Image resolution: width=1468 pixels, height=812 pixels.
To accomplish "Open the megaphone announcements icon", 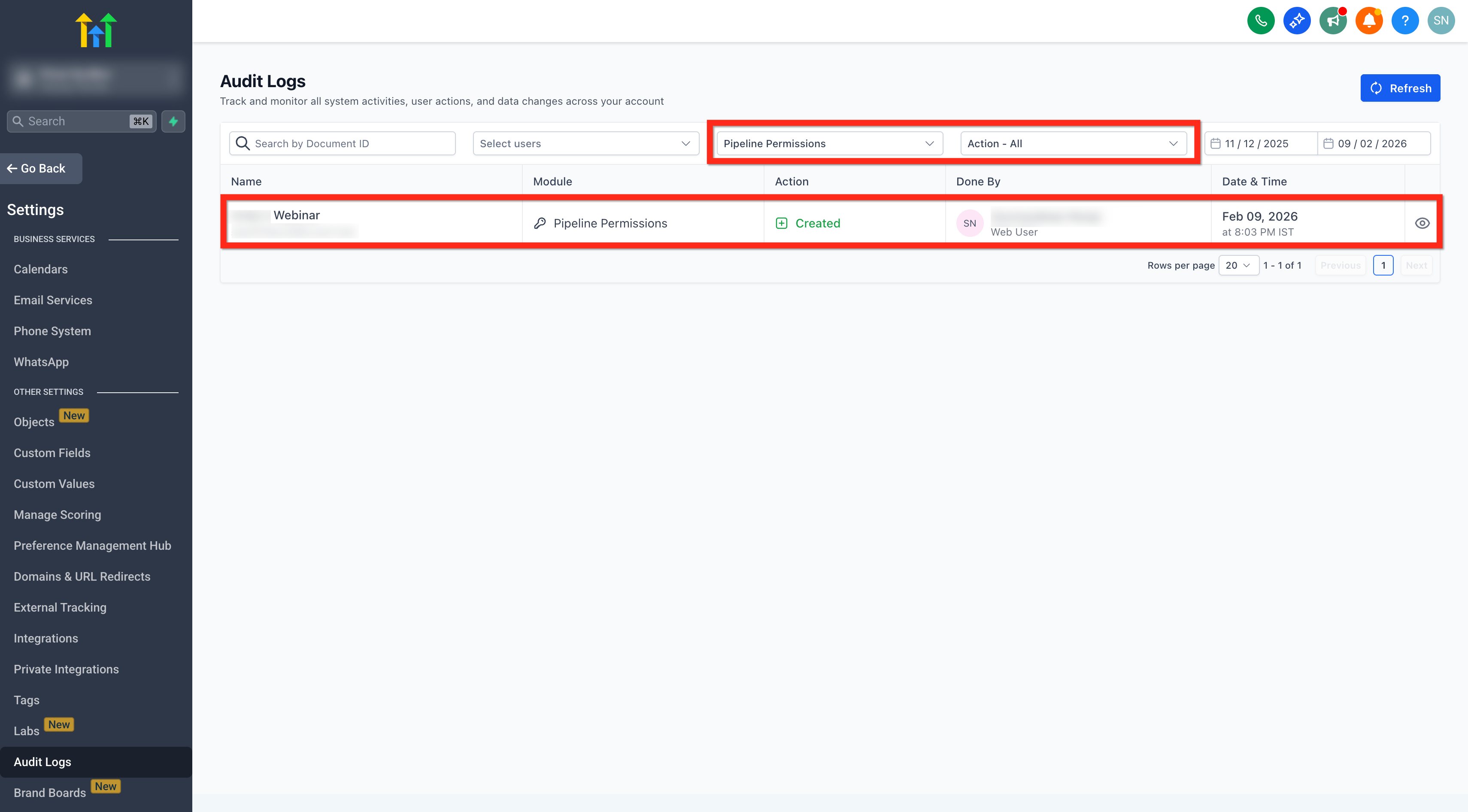I will 1333,21.
